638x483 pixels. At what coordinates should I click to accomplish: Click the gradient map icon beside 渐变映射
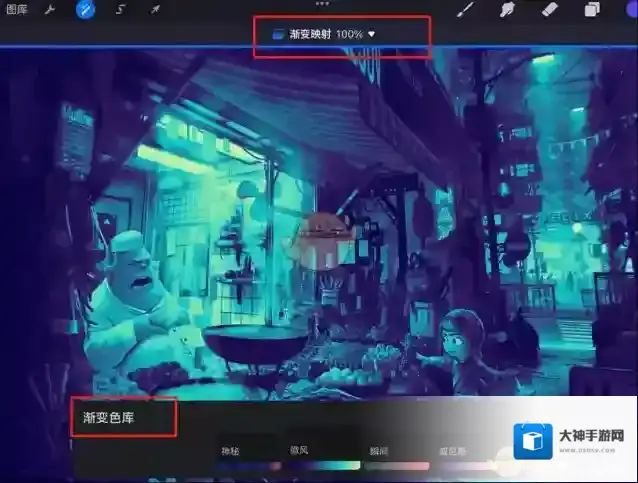(x=278, y=35)
